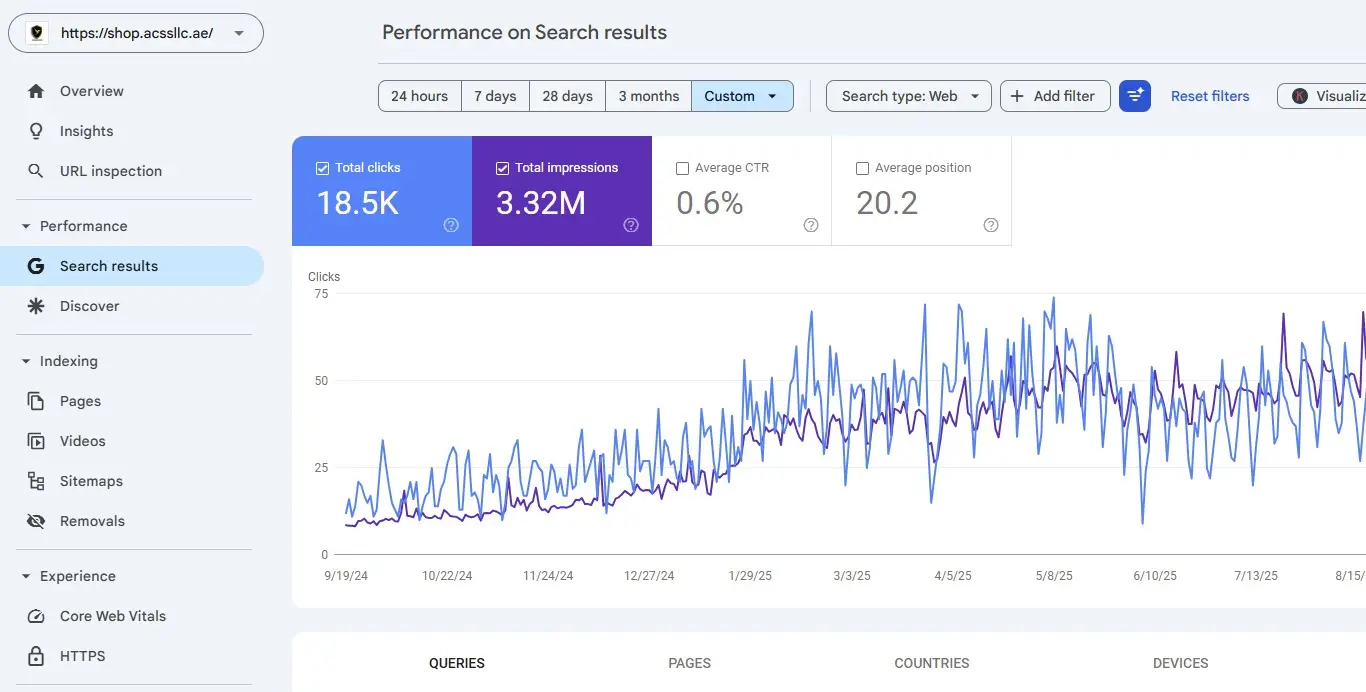Screen dimensions: 1366x692
Task: Open Overview using the home icon
Action: coord(36,90)
